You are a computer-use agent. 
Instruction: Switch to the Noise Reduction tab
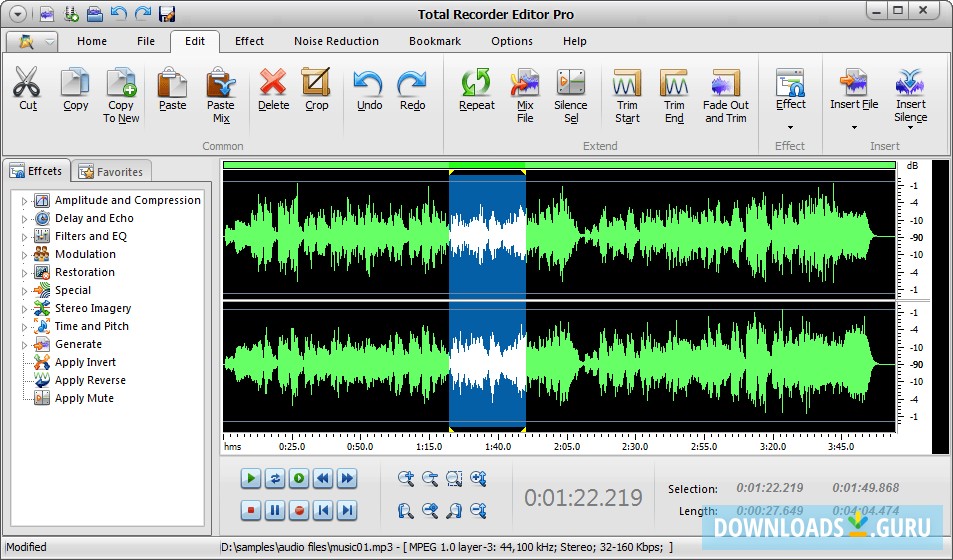click(x=336, y=41)
